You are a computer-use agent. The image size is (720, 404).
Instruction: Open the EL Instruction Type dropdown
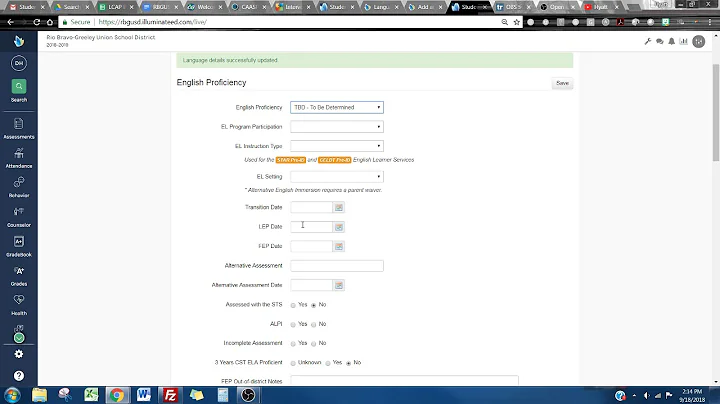click(337, 146)
